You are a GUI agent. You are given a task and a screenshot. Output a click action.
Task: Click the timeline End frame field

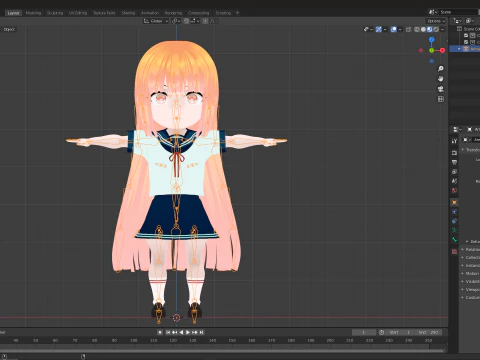point(429,332)
